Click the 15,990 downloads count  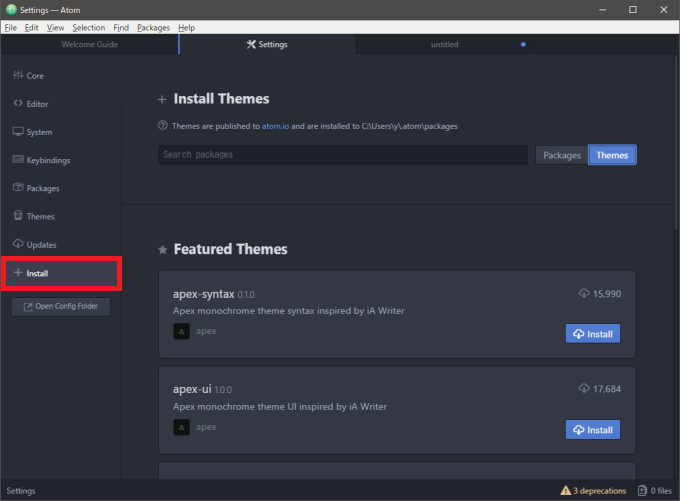click(607, 294)
